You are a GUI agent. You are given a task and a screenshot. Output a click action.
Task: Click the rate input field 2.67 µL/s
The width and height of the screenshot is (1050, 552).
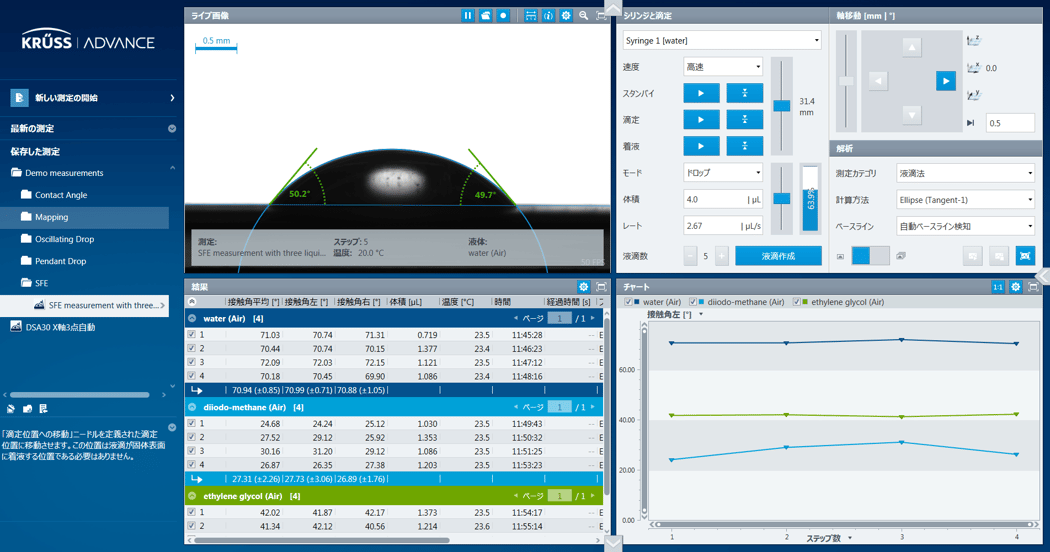(x=723, y=226)
